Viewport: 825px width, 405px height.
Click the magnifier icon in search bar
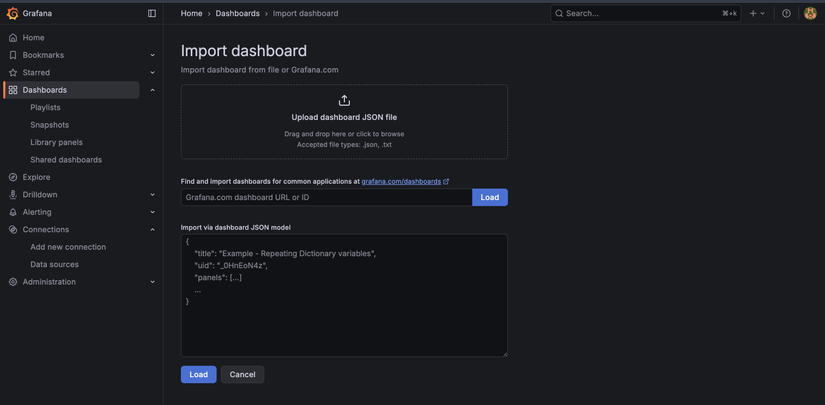[x=559, y=14]
